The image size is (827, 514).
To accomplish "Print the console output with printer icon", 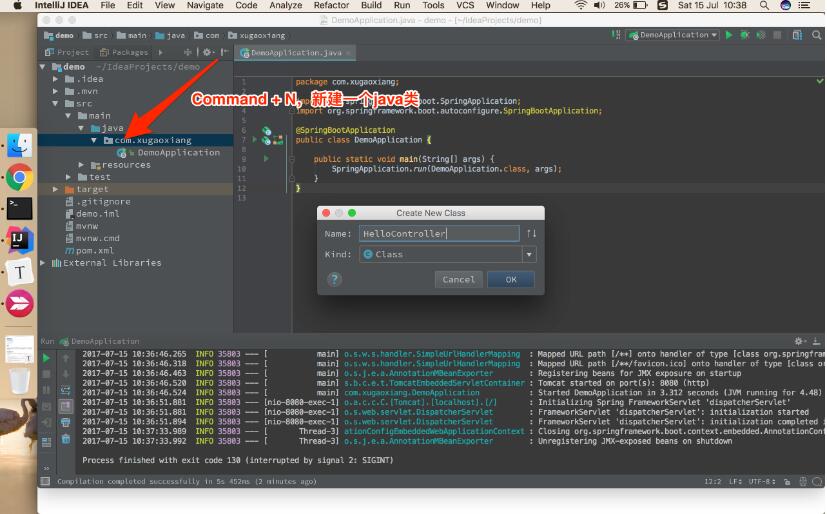I will click(x=65, y=422).
